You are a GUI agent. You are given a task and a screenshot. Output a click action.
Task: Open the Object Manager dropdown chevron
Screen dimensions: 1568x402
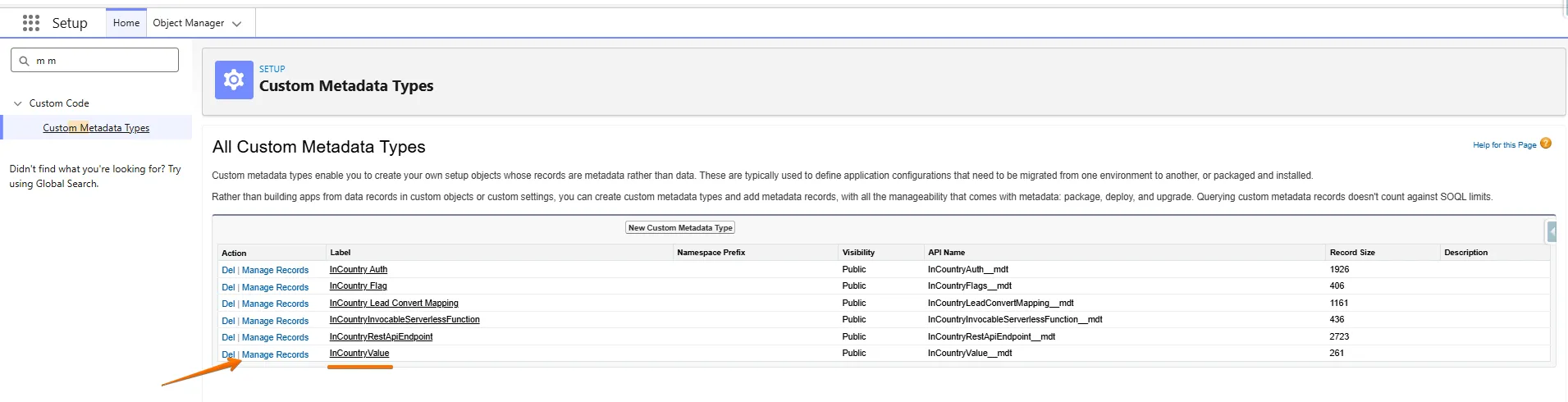coord(237,24)
